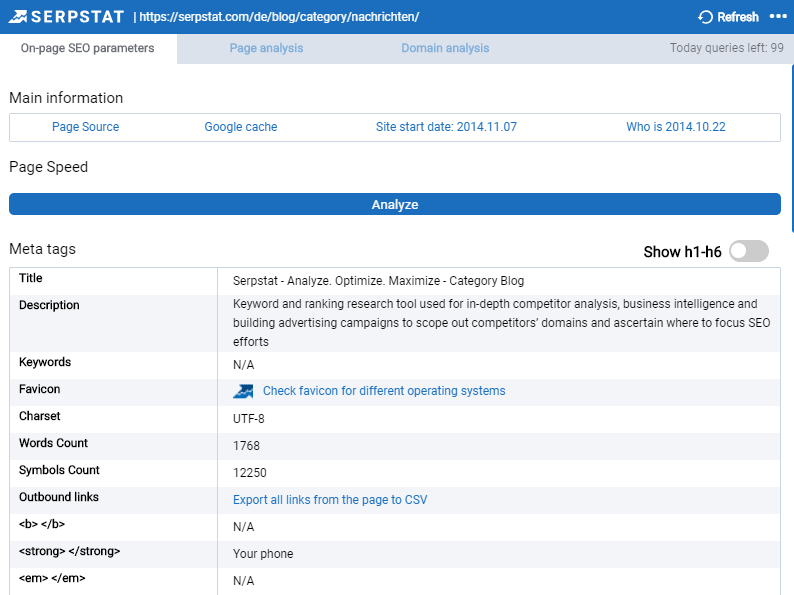Switch to the Domain analysis tab
794x595 pixels.
445,48
